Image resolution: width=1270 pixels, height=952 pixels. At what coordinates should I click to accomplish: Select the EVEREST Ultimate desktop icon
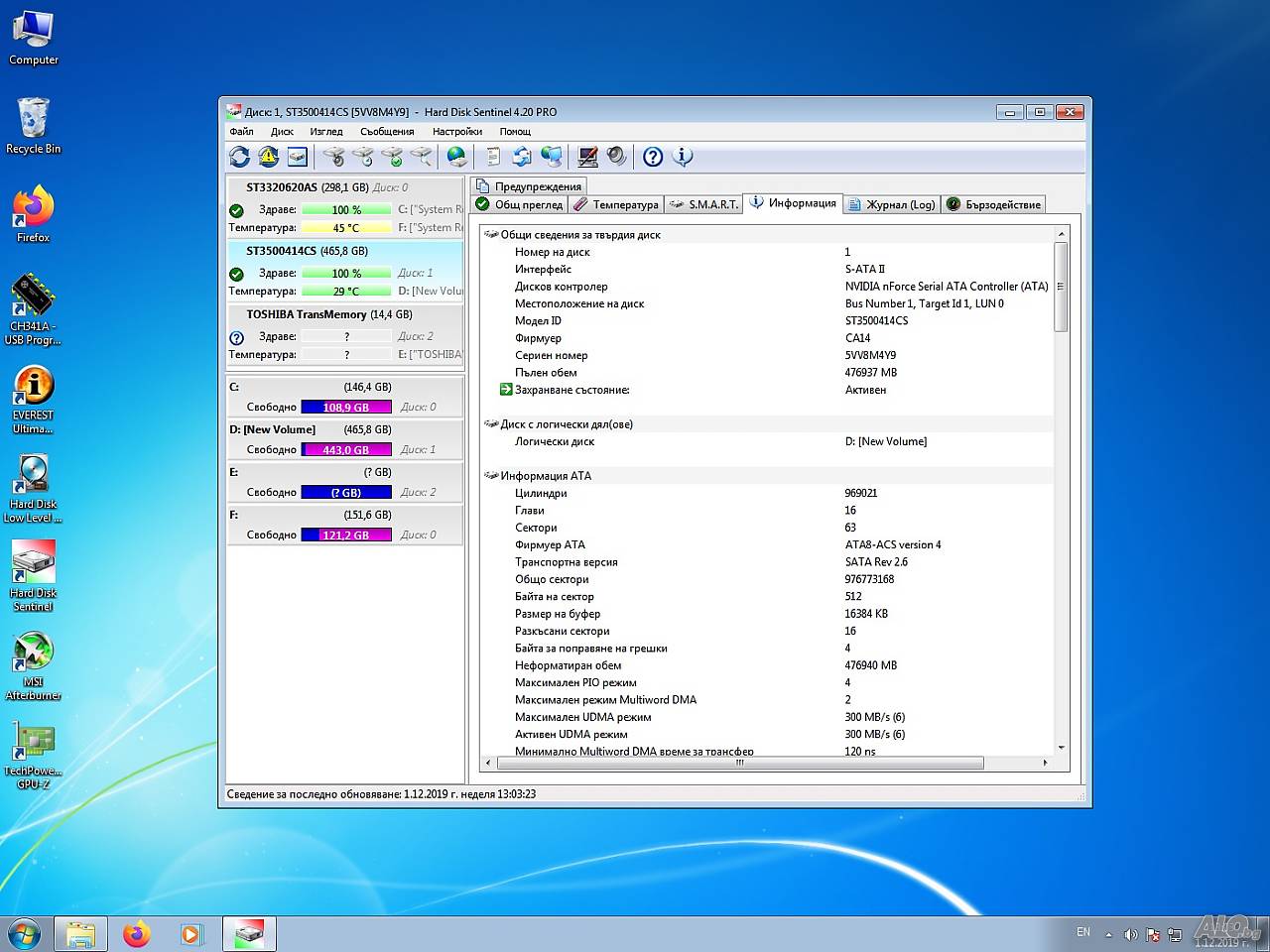point(33,400)
